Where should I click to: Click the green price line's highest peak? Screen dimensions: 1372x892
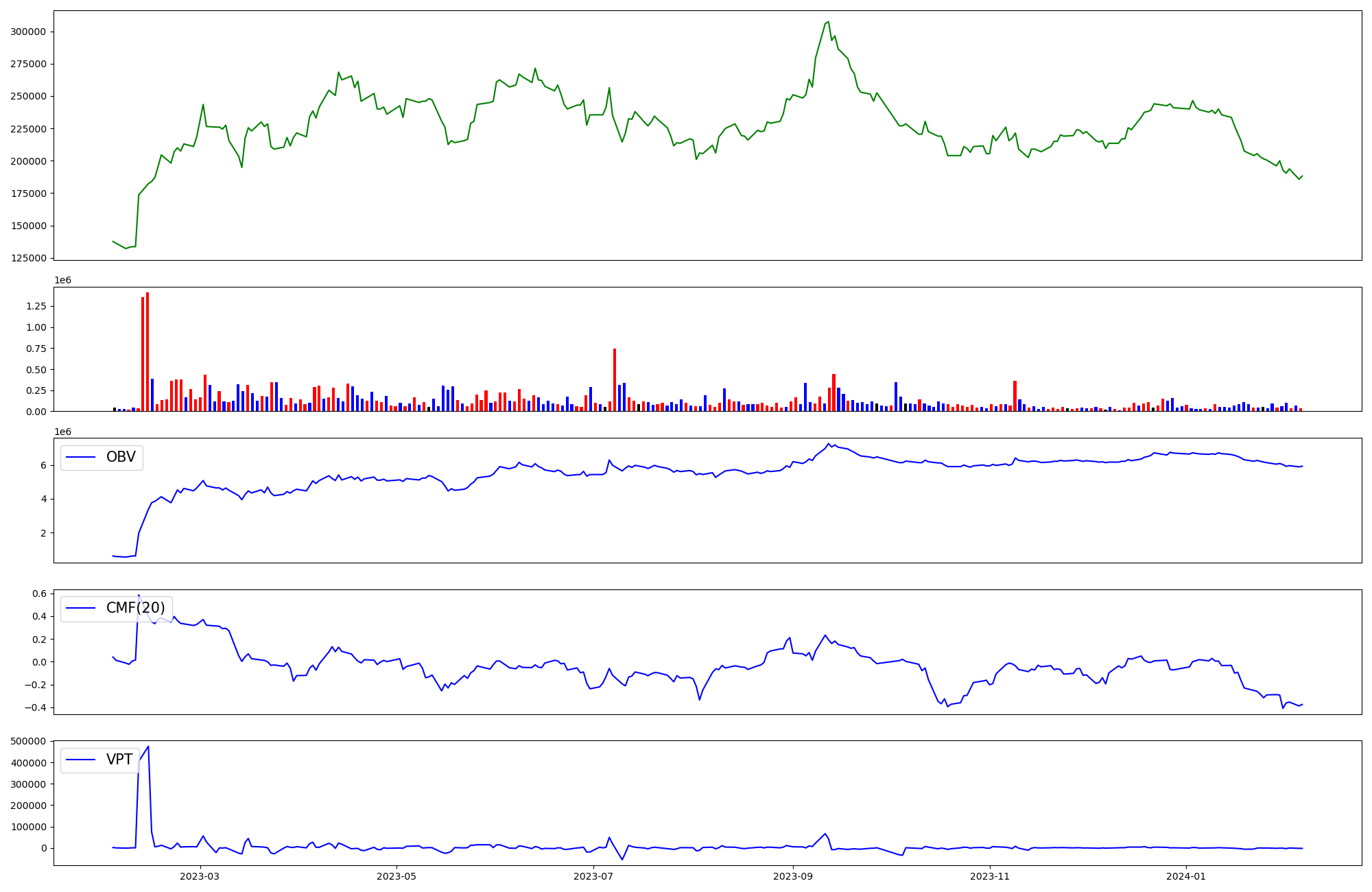828,22
